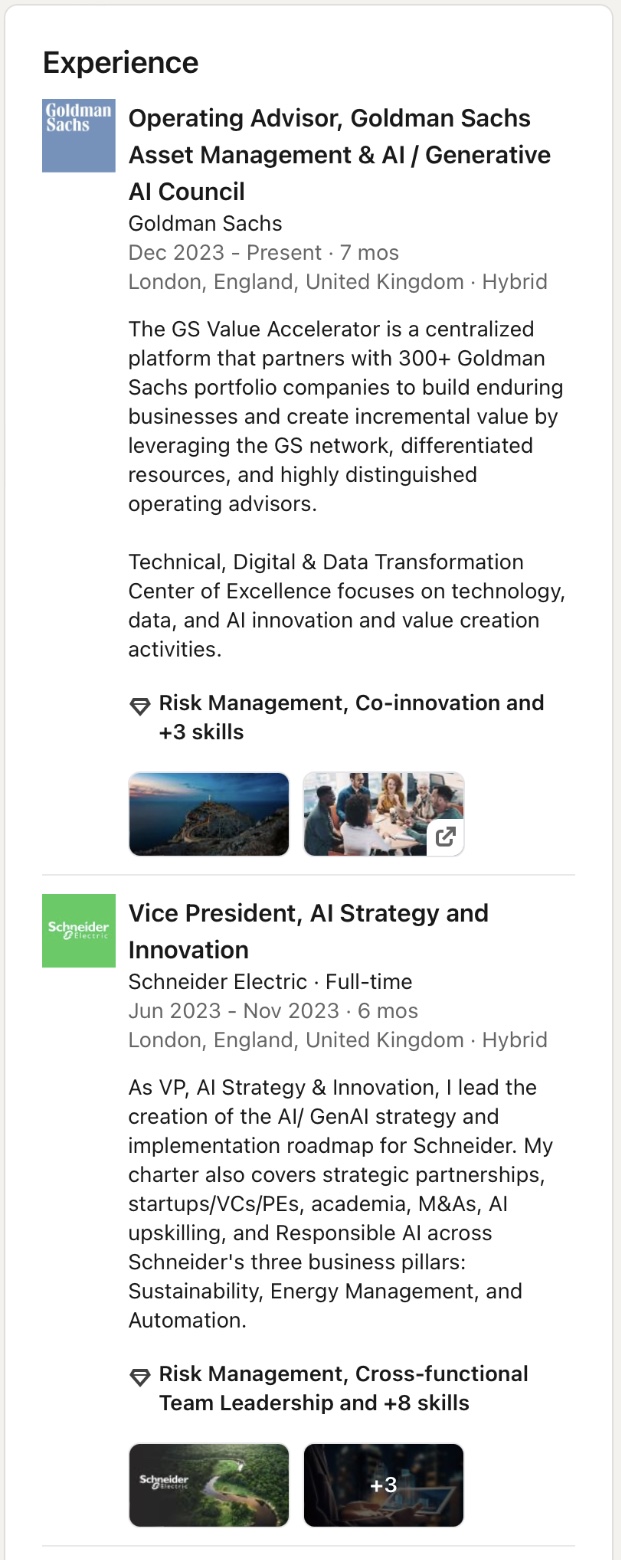
Task: Click the Schneider Electric company logo
Action: pyautogui.click(x=79, y=931)
